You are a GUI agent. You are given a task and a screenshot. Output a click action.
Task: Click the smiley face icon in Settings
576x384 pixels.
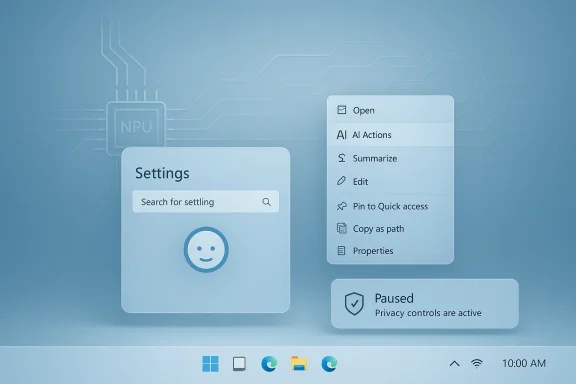click(x=206, y=250)
